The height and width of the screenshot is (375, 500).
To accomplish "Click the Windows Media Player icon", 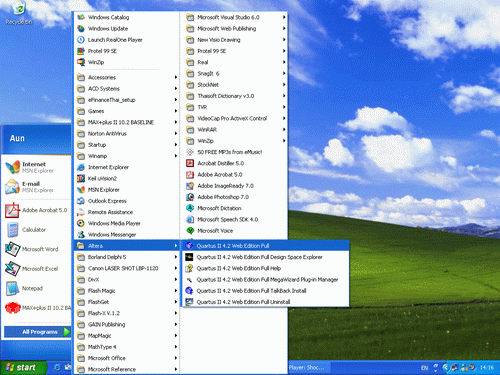I will tap(81, 223).
